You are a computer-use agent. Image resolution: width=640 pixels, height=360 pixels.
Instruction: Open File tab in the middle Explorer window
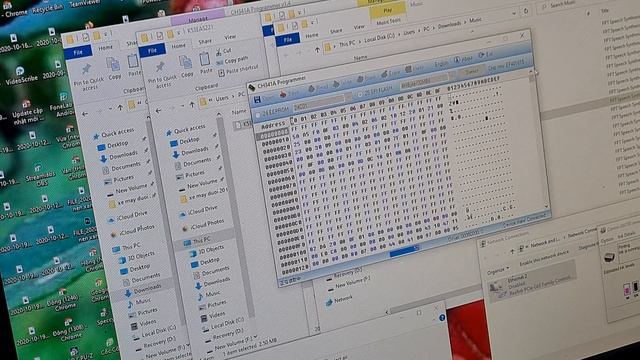pos(152,50)
